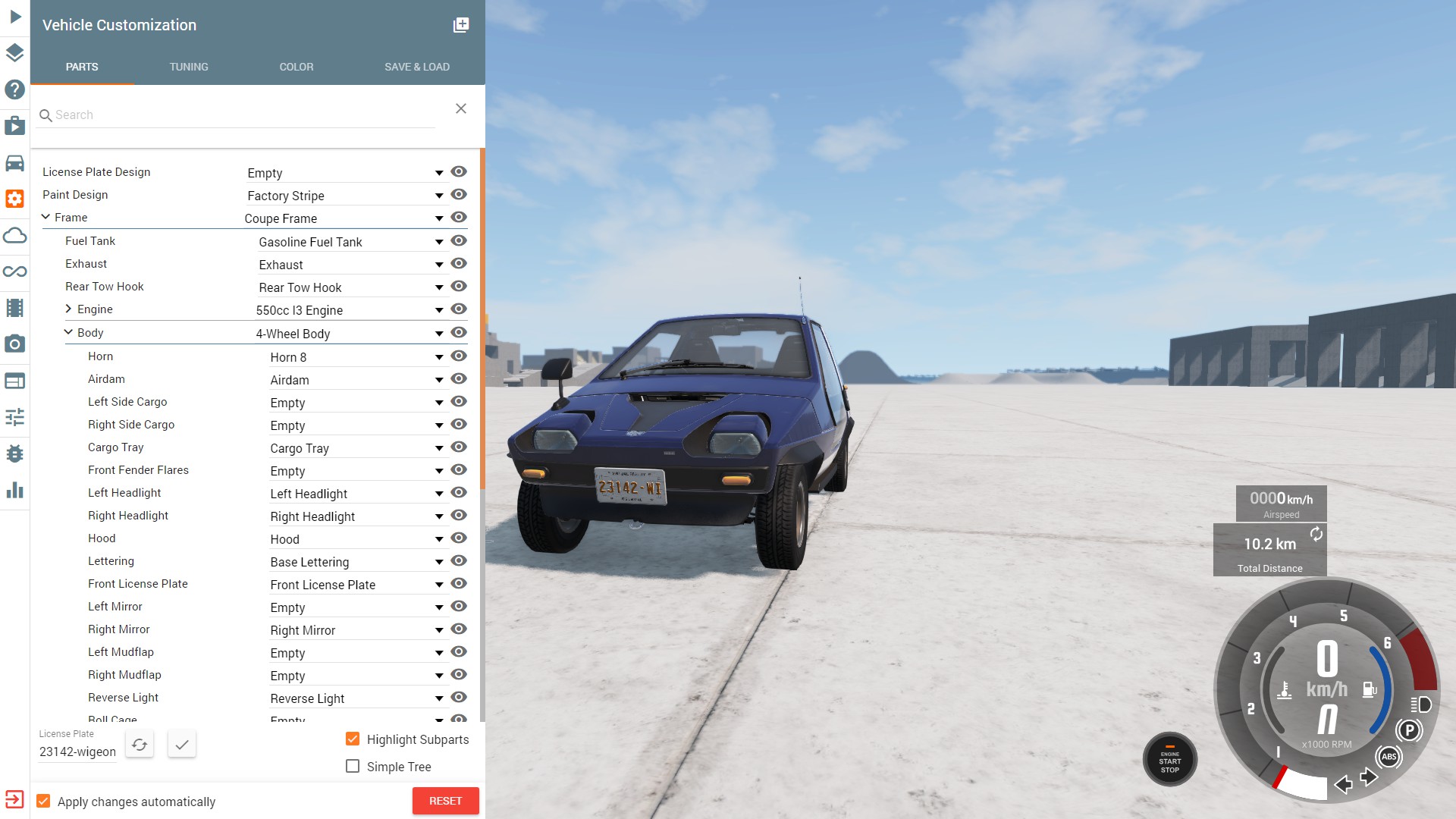Click the parking brake P indicator
Screen dimensions: 1456x819
pos(1409,730)
